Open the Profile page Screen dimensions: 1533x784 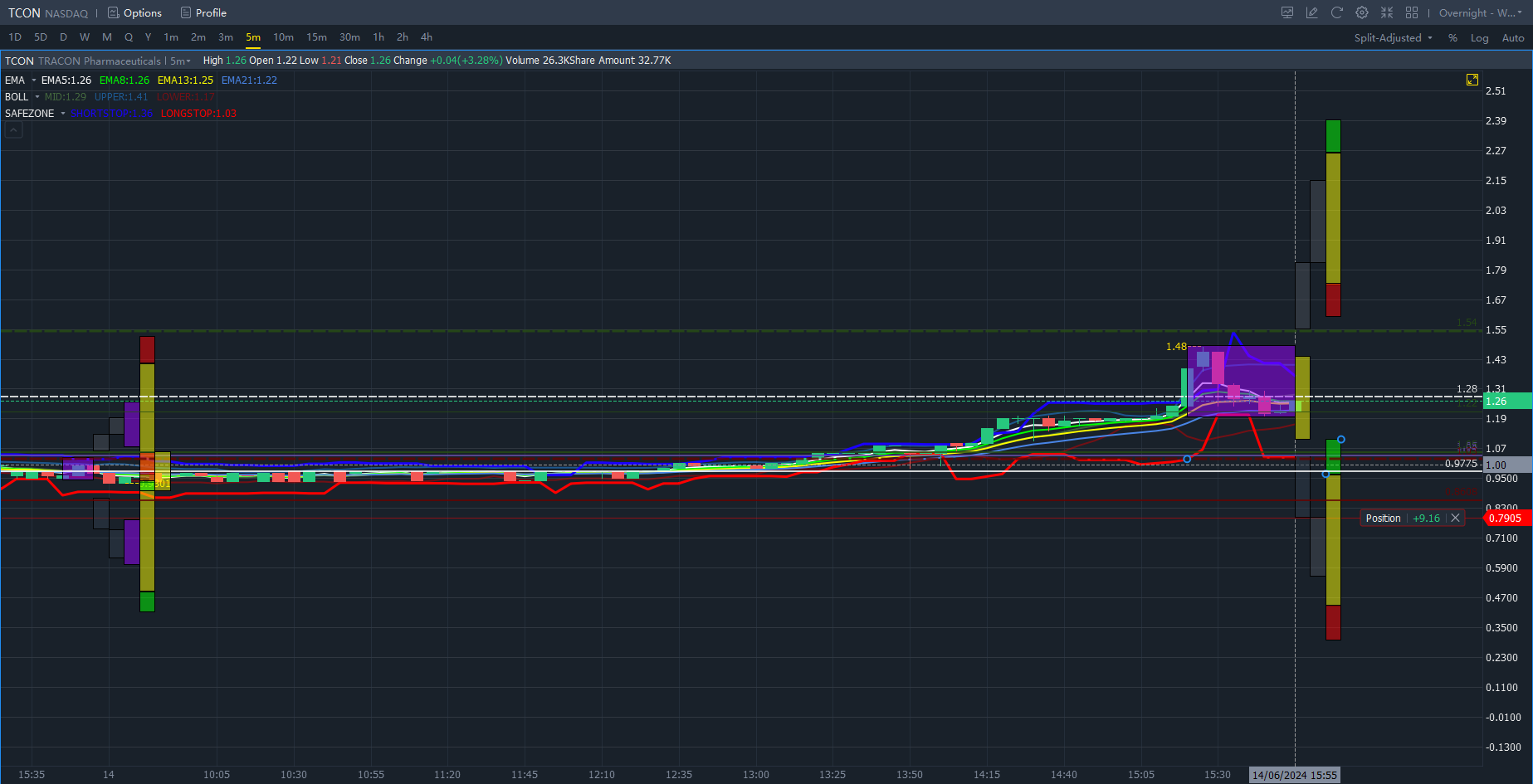[x=204, y=13]
